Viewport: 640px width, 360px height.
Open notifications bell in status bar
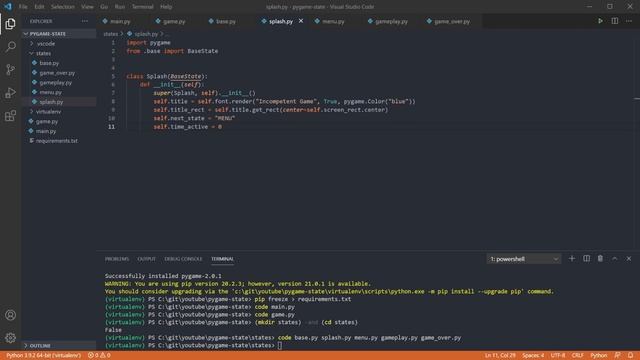tap(630, 356)
